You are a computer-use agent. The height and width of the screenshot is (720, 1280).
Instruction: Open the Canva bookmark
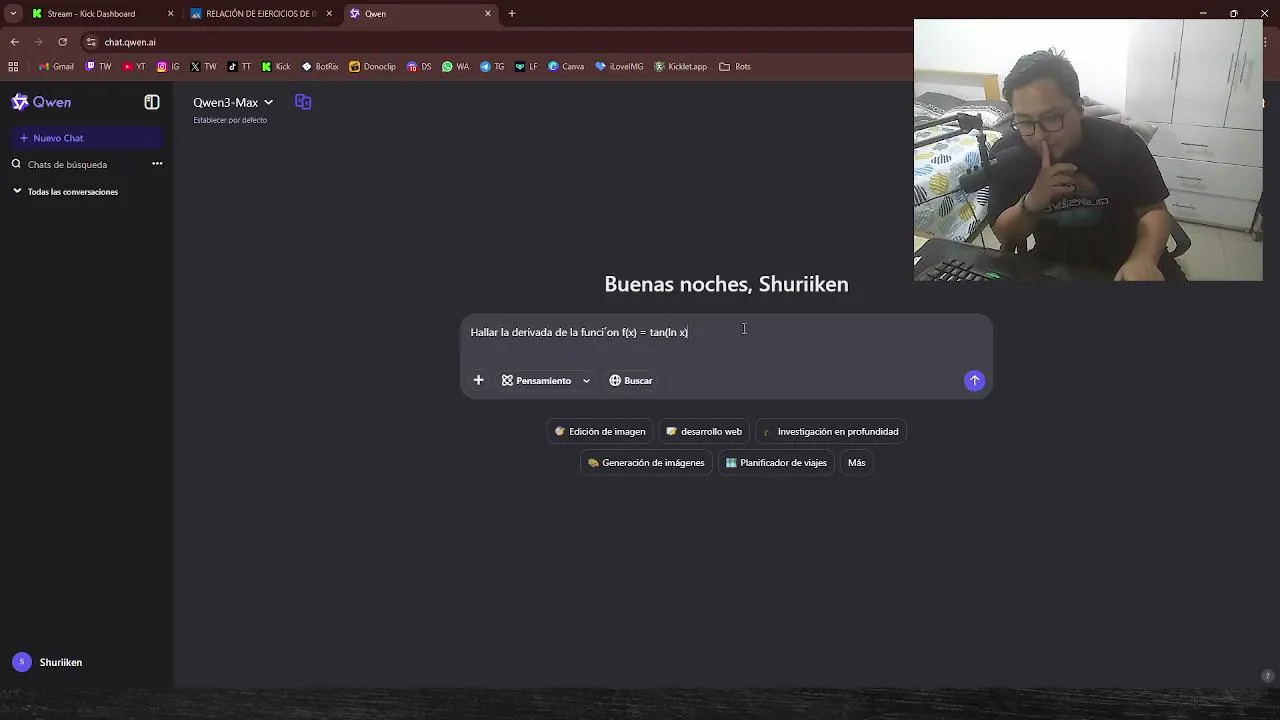pyautogui.click(x=566, y=67)
